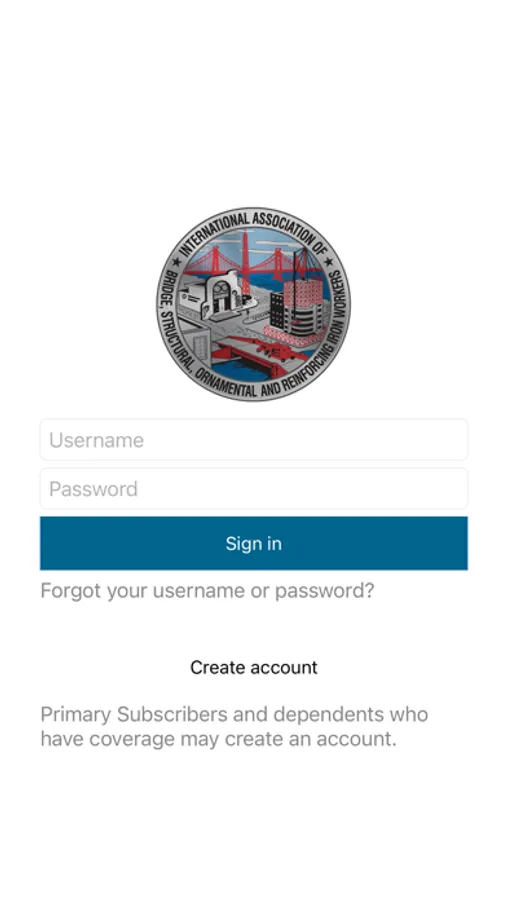
Task: Tap the "have coverage may create an account" line
Action: (218, 739)
